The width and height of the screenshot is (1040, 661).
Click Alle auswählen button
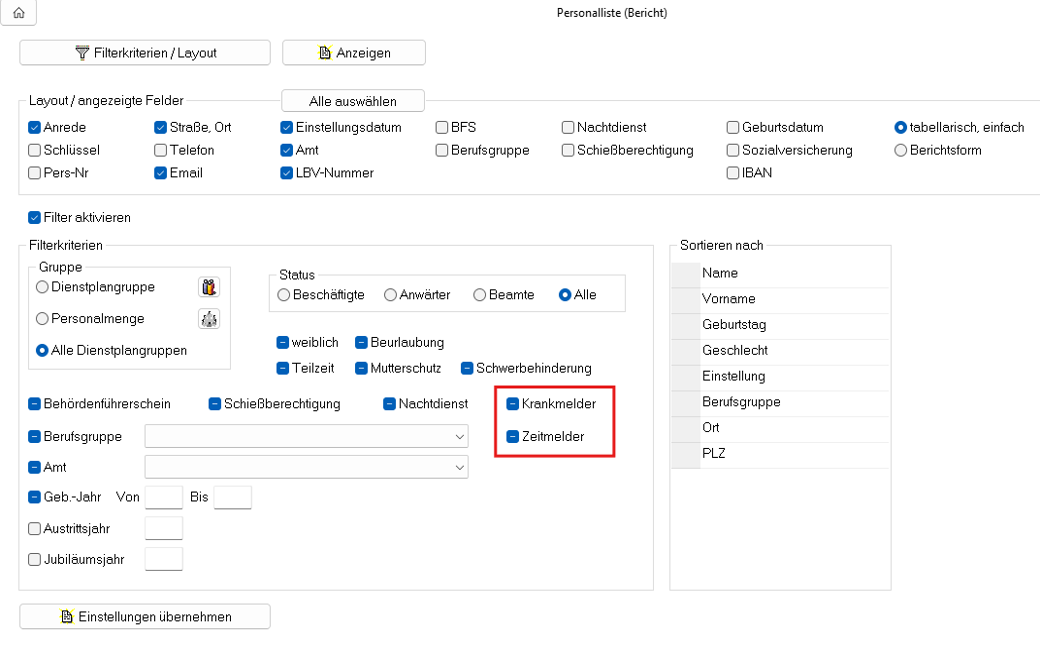coord(353,101)
